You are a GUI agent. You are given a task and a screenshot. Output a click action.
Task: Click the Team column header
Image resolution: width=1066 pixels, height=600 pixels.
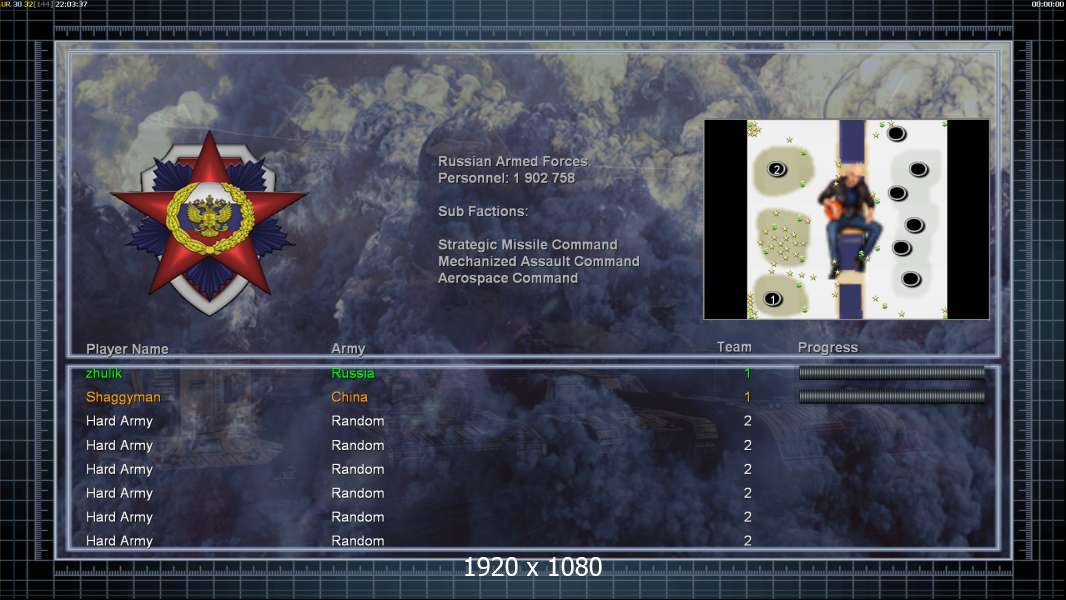click(x=734, y=347)
